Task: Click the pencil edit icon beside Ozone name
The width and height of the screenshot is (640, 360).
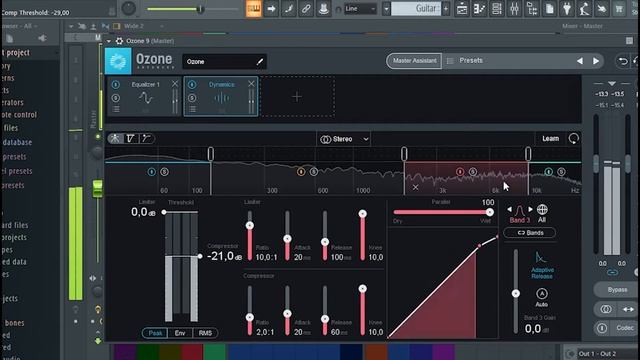Action: pyautogui.click(x=260, y=62)
